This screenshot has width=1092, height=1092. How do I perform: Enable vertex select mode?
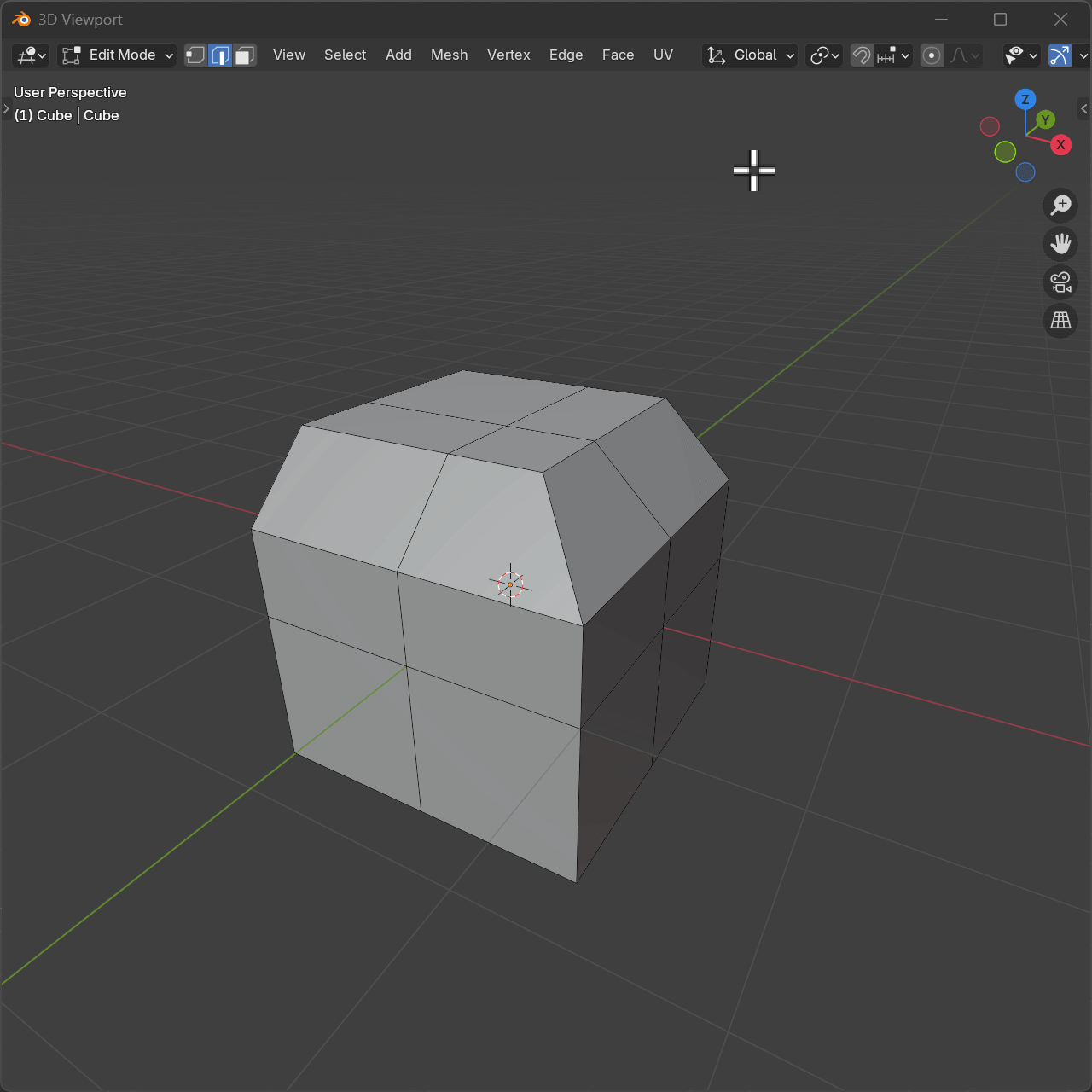[x=195, y=55]
